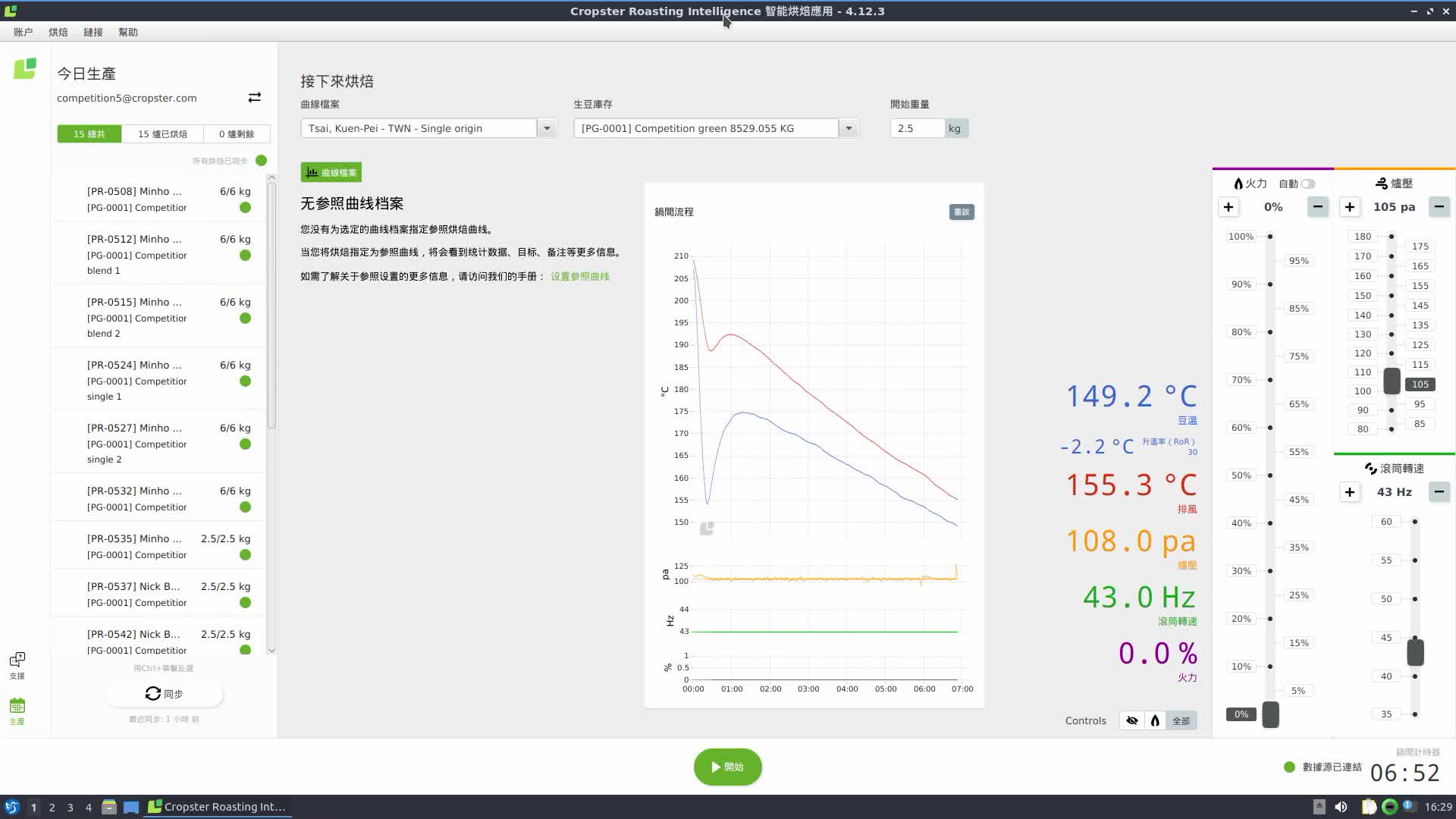Open the 鏈接 menu
The image size is (1456, 819).
[93, 32]
